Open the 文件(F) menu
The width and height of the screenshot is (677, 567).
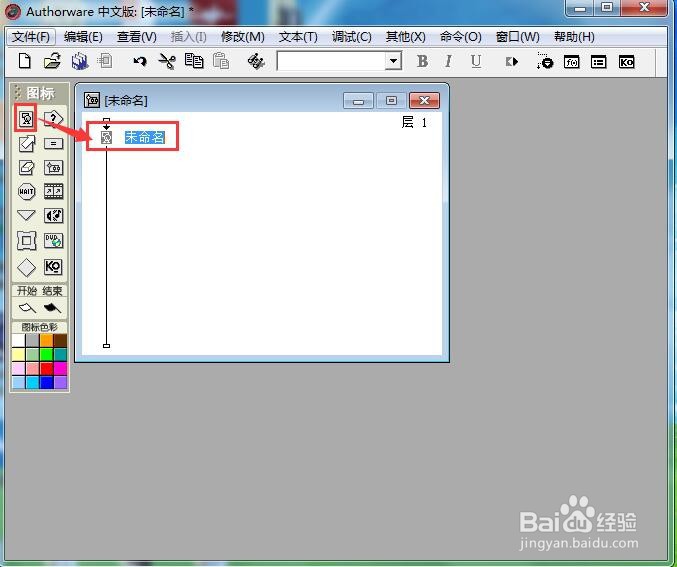tap(31, 37)
